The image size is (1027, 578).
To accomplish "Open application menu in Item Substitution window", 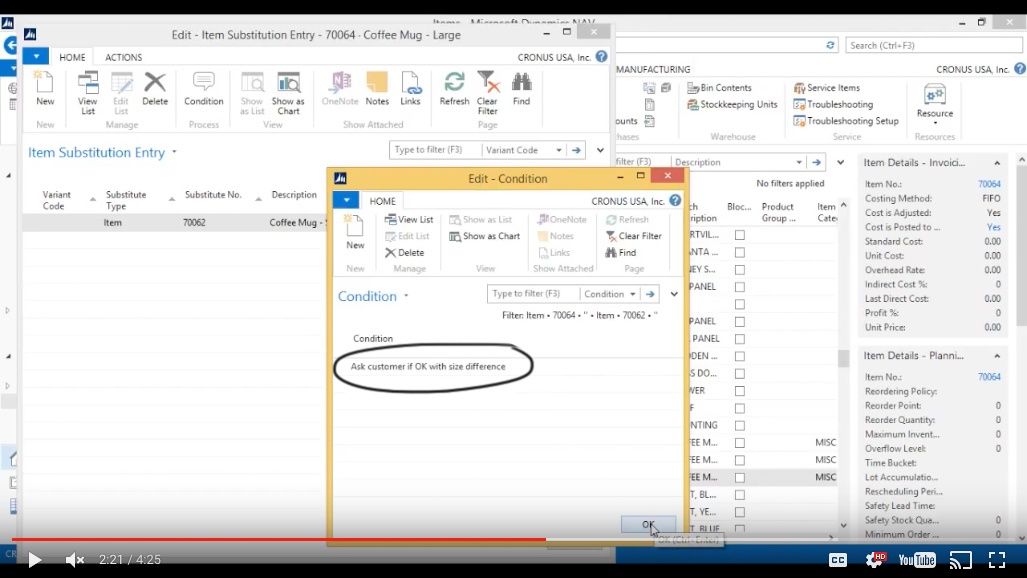I will 36,57.
